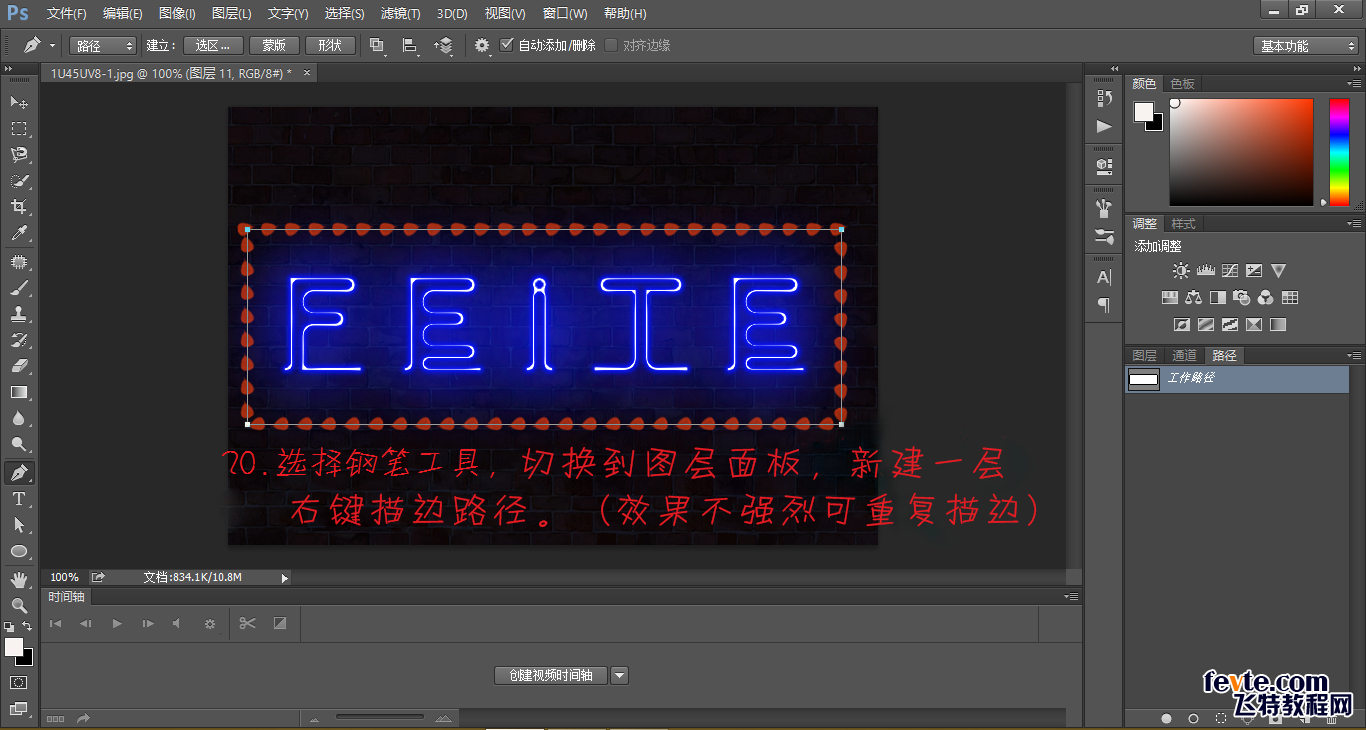The image size is (1366, 730).
Task: Click the 选区 button in the options bar
Action: click(212, 45)
